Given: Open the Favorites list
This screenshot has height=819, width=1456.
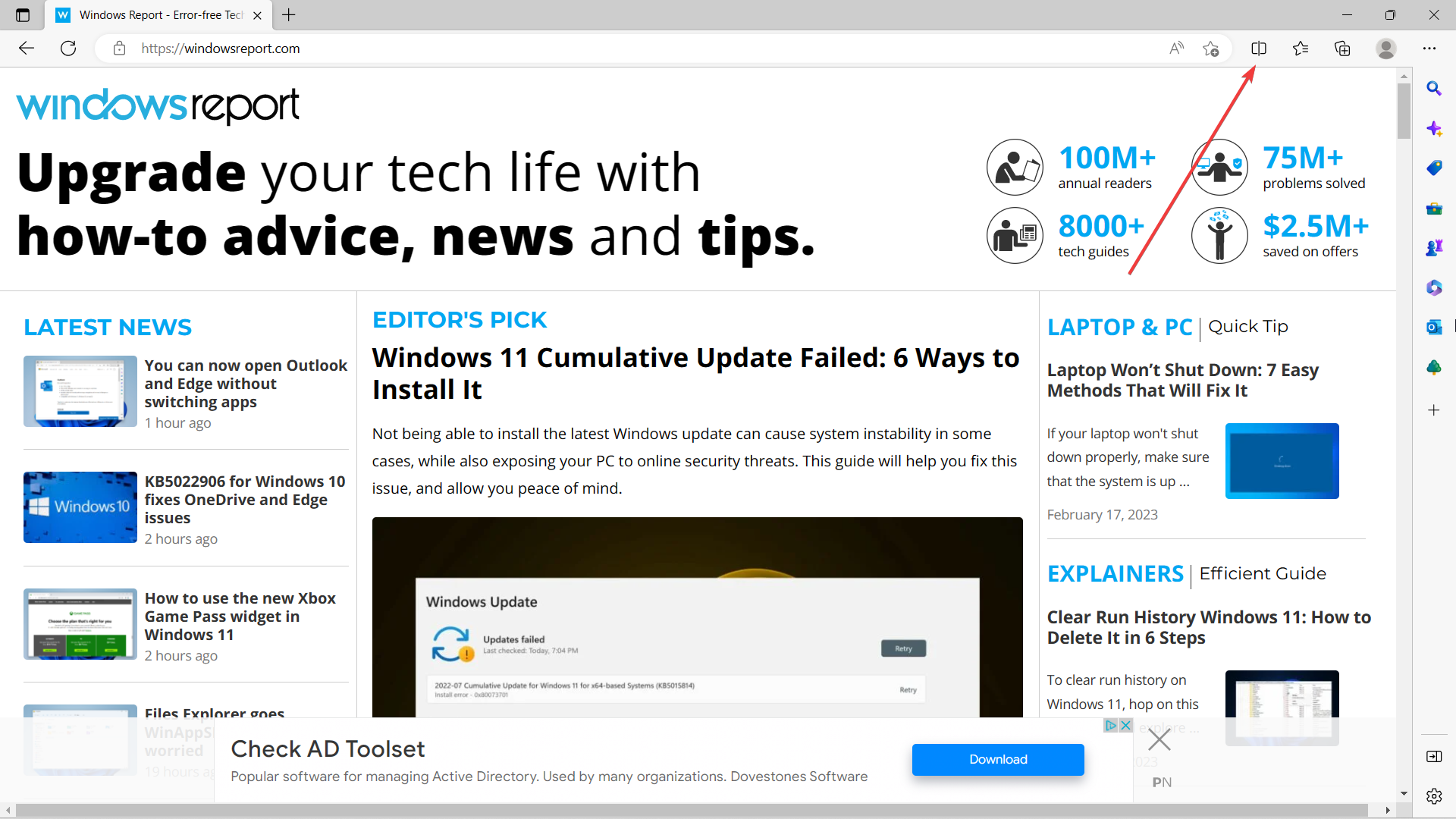Looking at the screenshot, I should (x=1301, y=49).
